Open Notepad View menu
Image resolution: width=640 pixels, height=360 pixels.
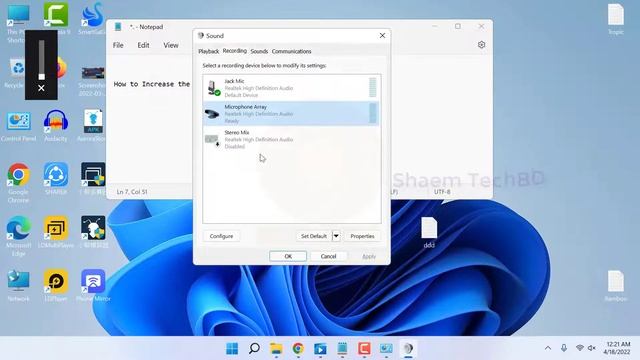coord(171,45)
